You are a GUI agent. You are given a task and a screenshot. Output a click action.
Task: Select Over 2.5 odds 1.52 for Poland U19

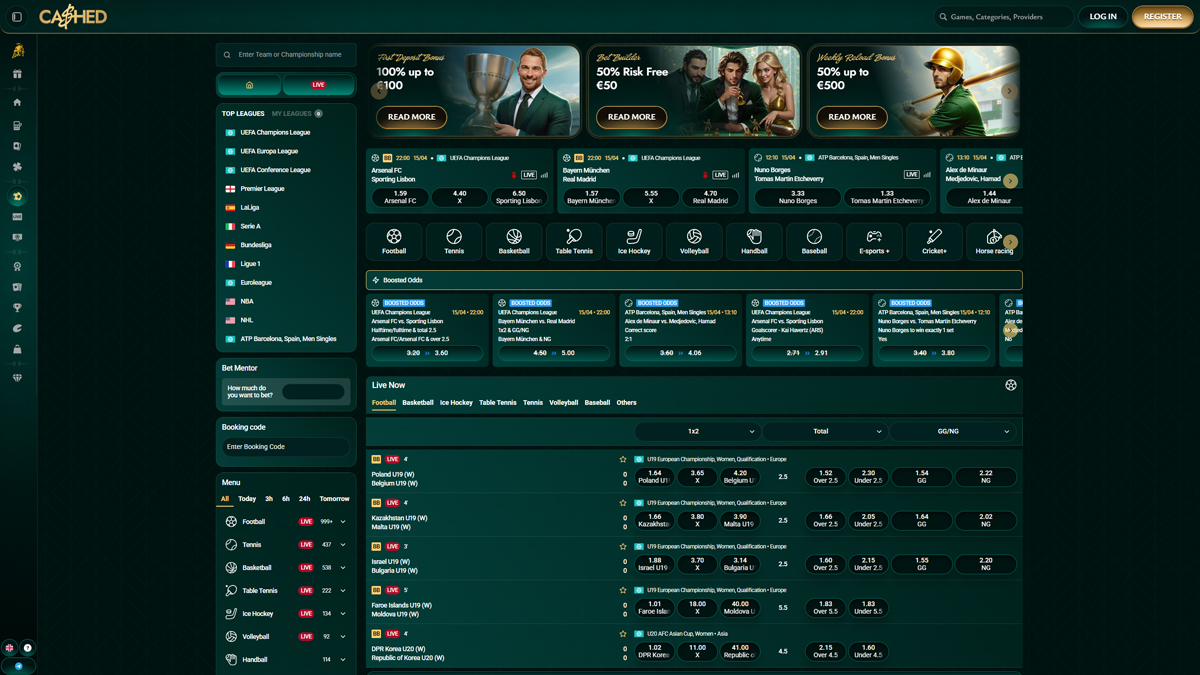click(x=826, y=477)
